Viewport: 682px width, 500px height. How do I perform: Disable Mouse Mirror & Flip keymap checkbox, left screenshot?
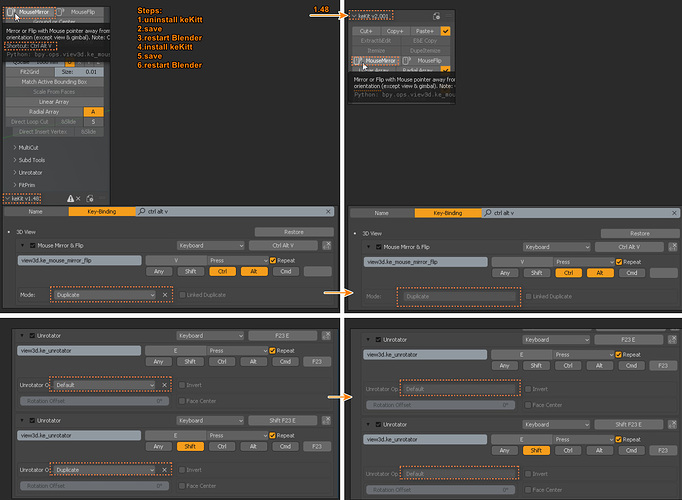tap(32, 246)
